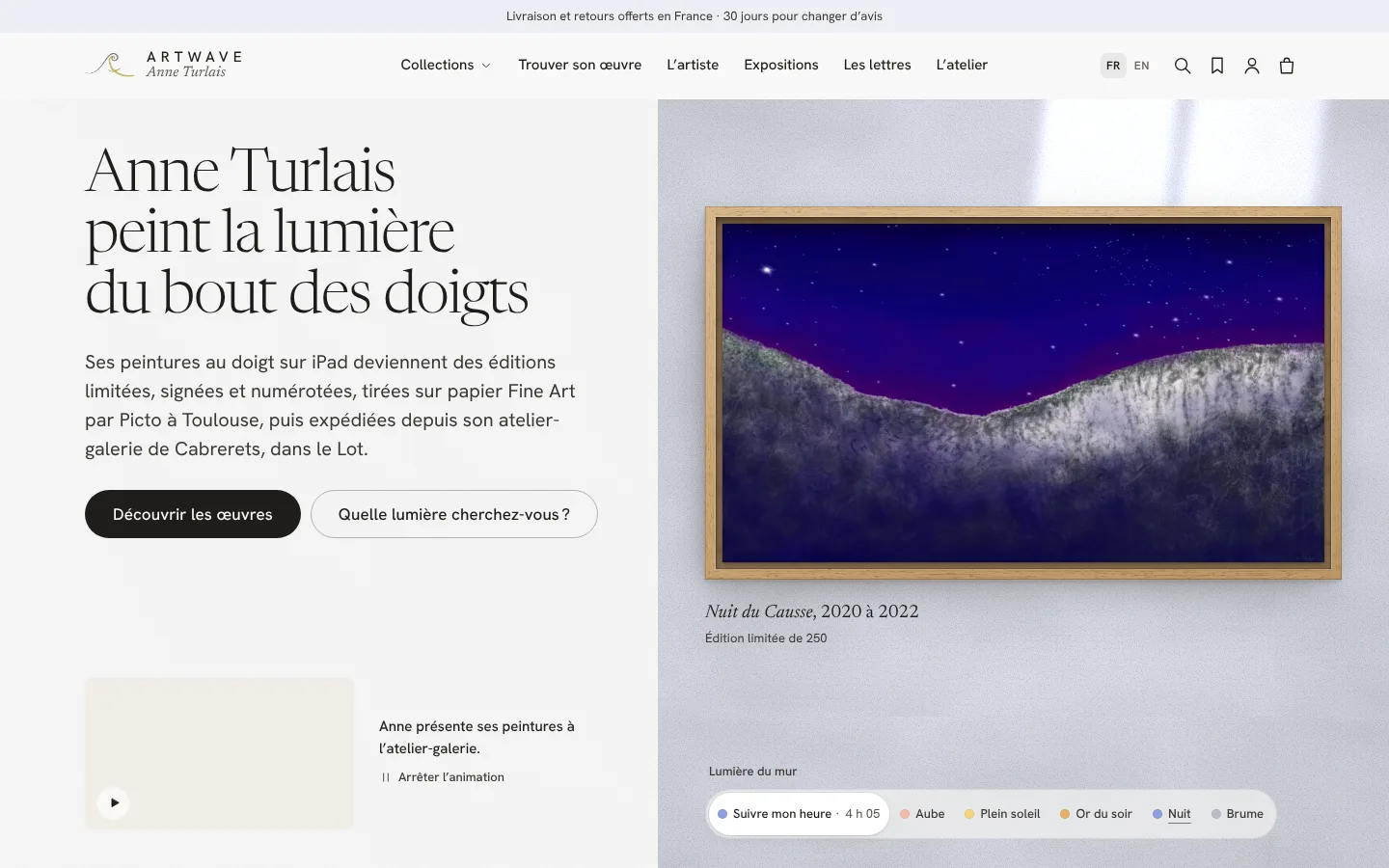
Task: Click the paragraph about Fine Art editions
Action: tap(330, 406)
